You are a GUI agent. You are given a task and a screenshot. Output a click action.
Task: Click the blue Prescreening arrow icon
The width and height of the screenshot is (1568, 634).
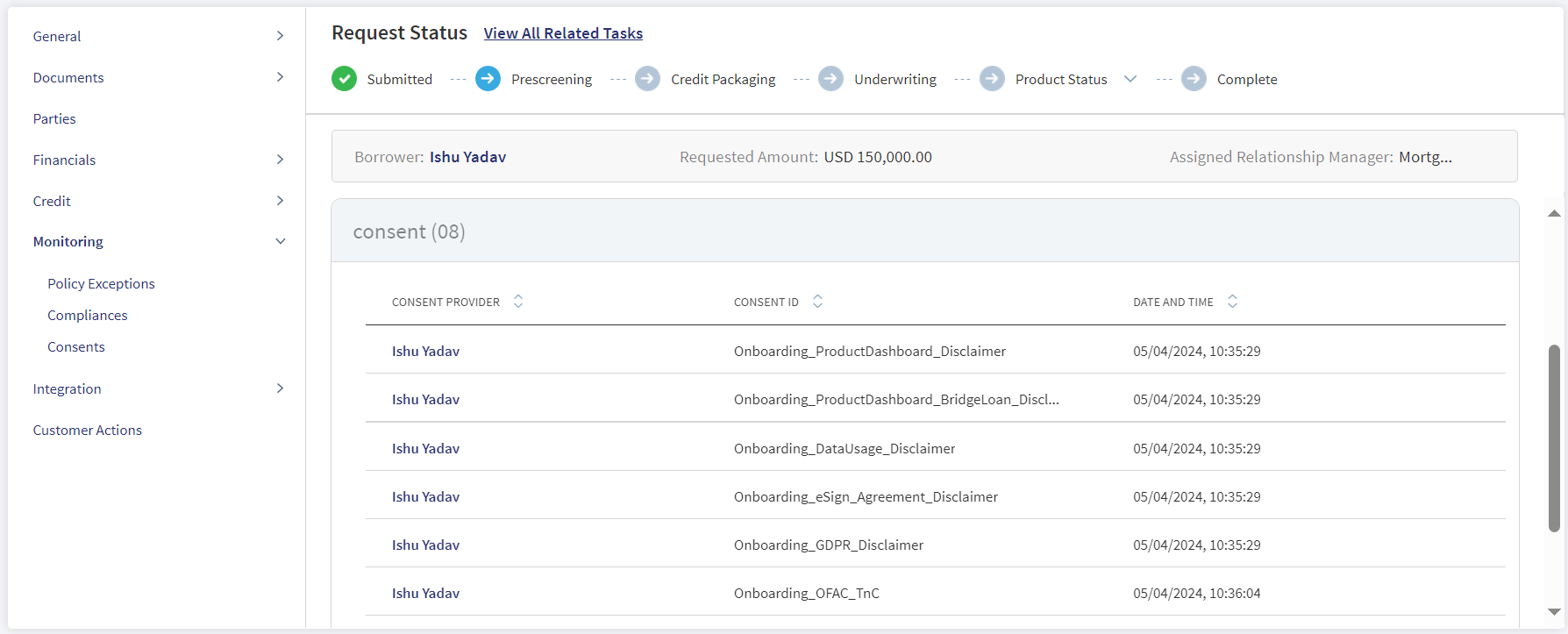[488, 79]
